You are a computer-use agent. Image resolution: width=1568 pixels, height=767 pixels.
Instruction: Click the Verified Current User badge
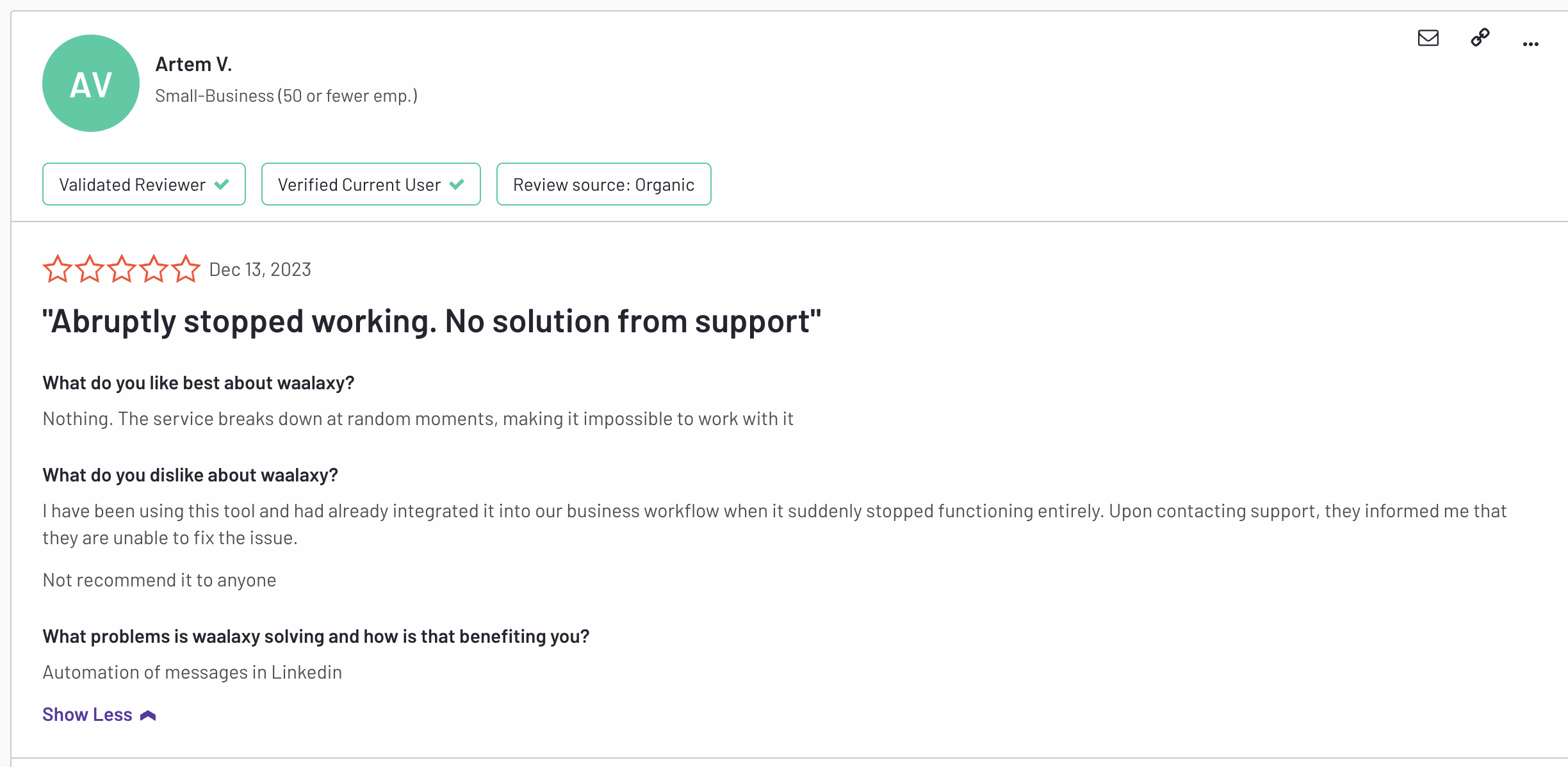[371, 184]
